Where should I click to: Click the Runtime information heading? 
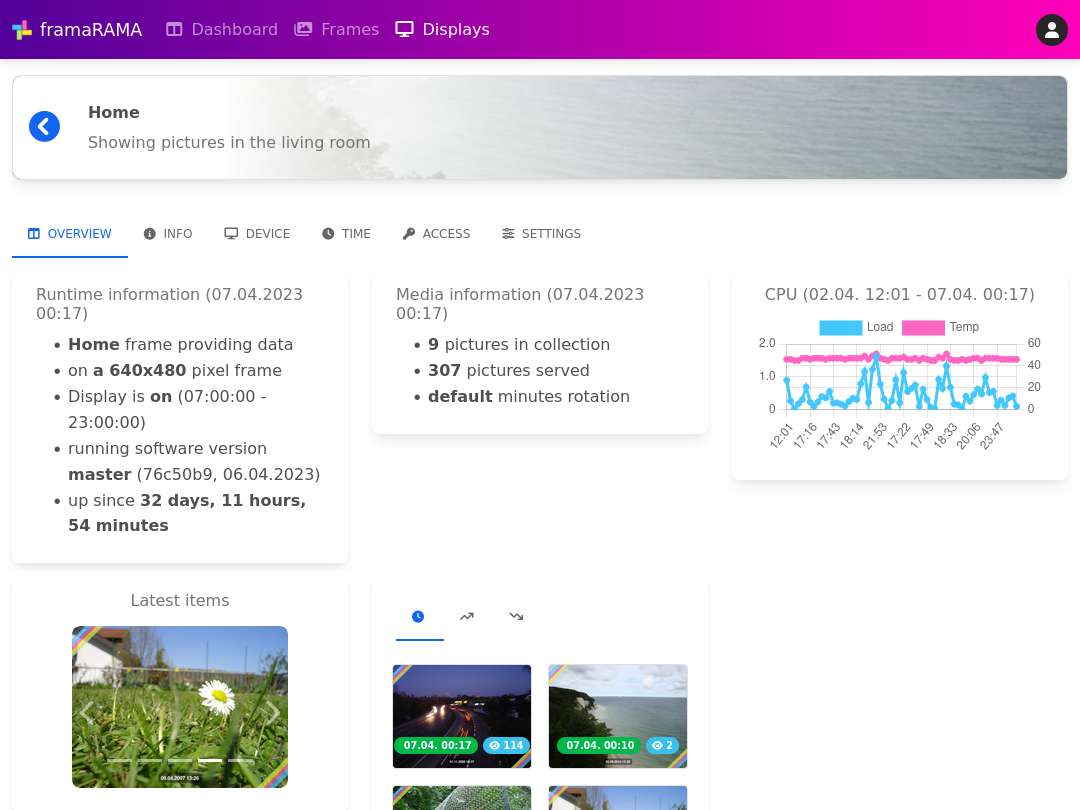169,304
